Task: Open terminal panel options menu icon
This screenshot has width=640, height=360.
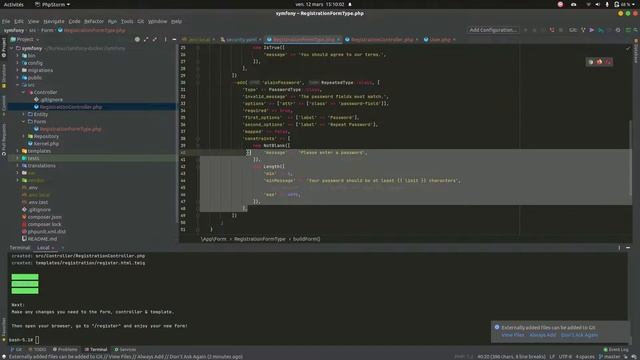Action: [x=619, y=248]
